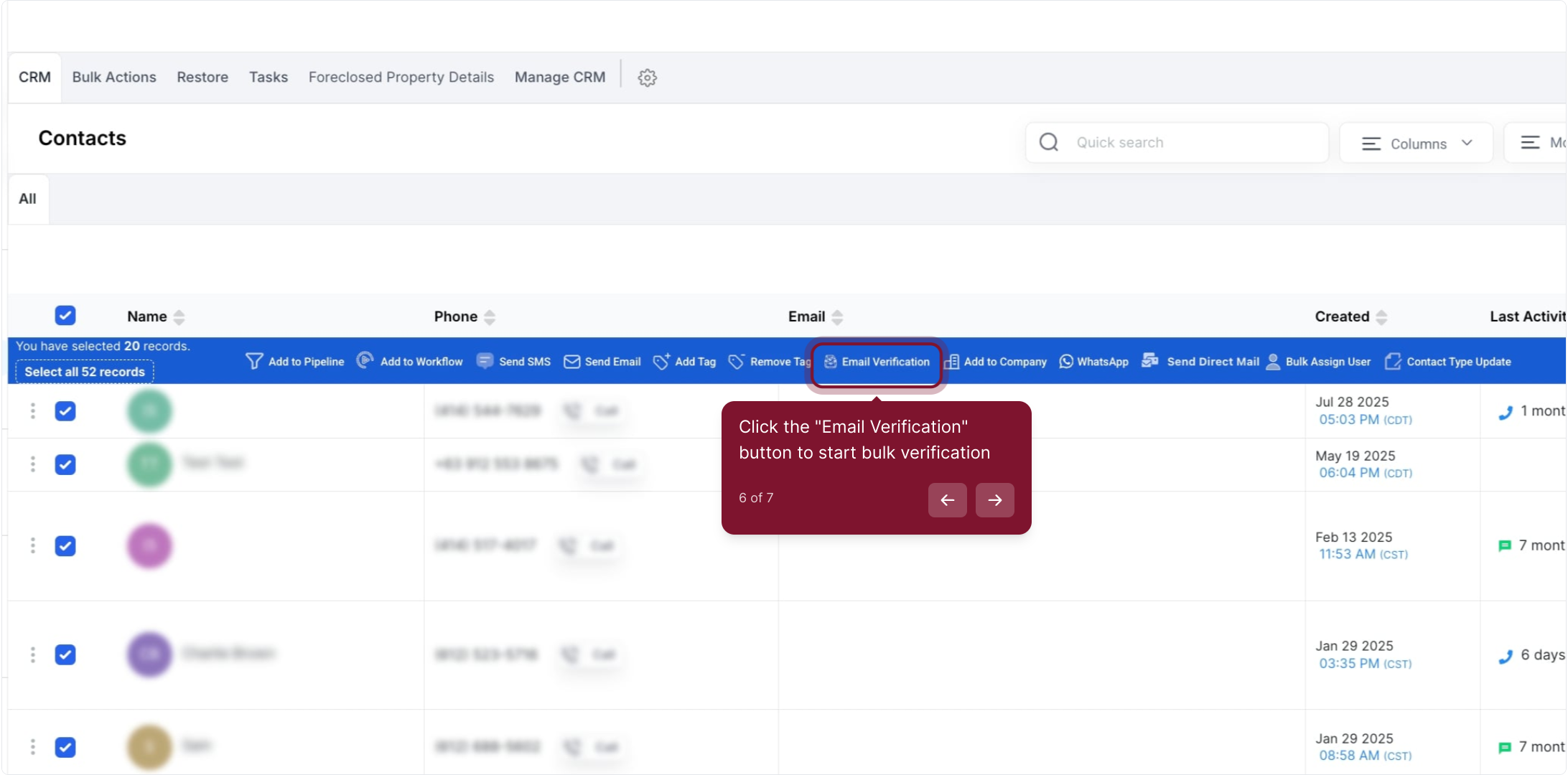Click the Add Tag icon
The width and height of the screenshot is (1568, 775).
(x=661, y=361)
